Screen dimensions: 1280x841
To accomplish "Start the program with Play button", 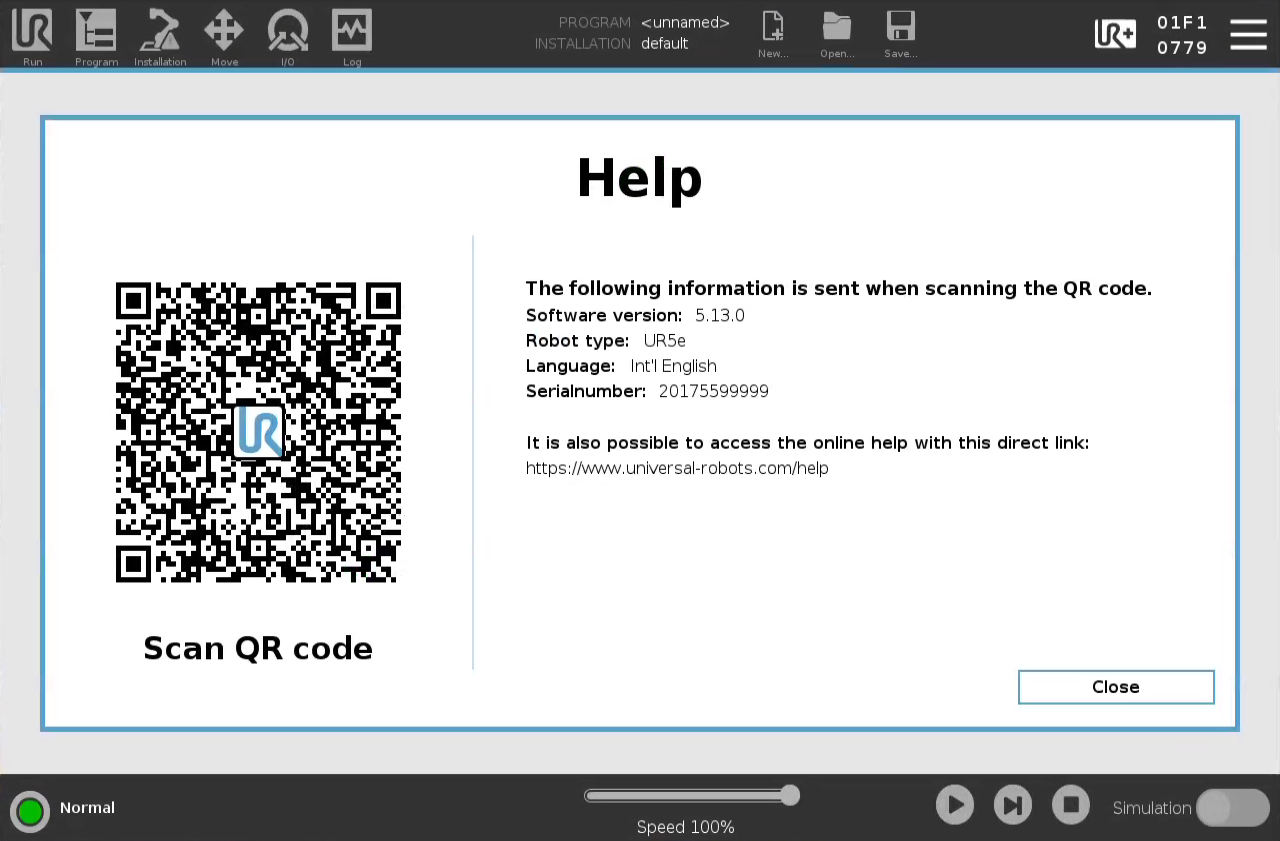I will [x=955, y=805].
